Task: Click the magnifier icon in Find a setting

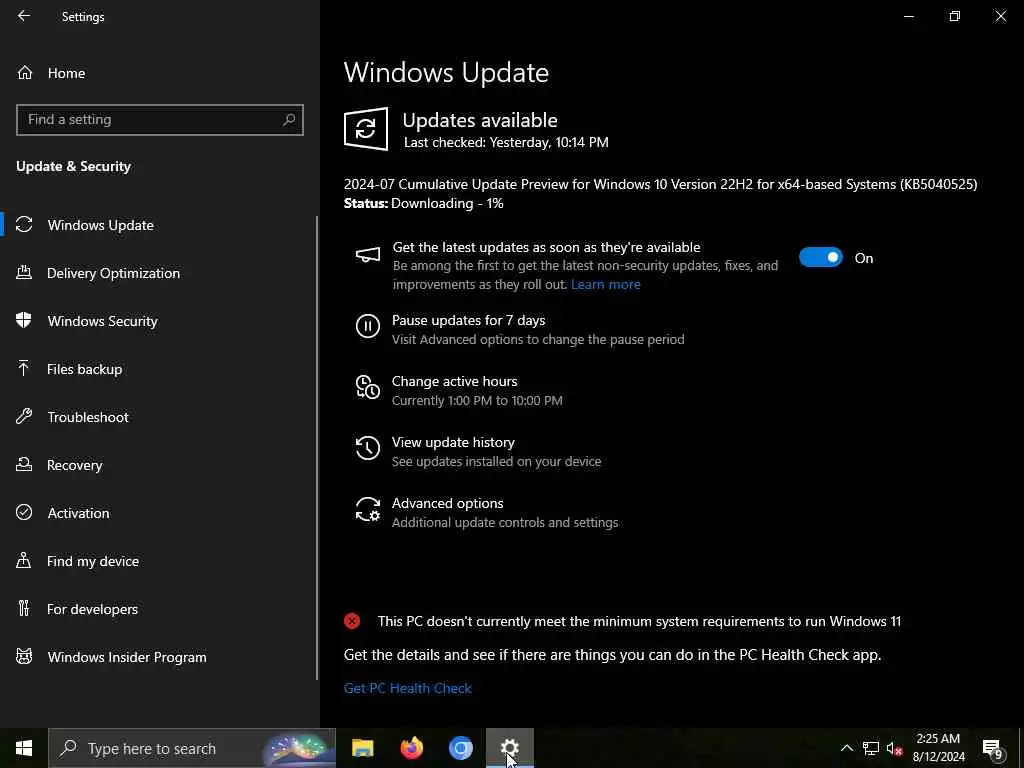Action: click(x=289, y=120)
